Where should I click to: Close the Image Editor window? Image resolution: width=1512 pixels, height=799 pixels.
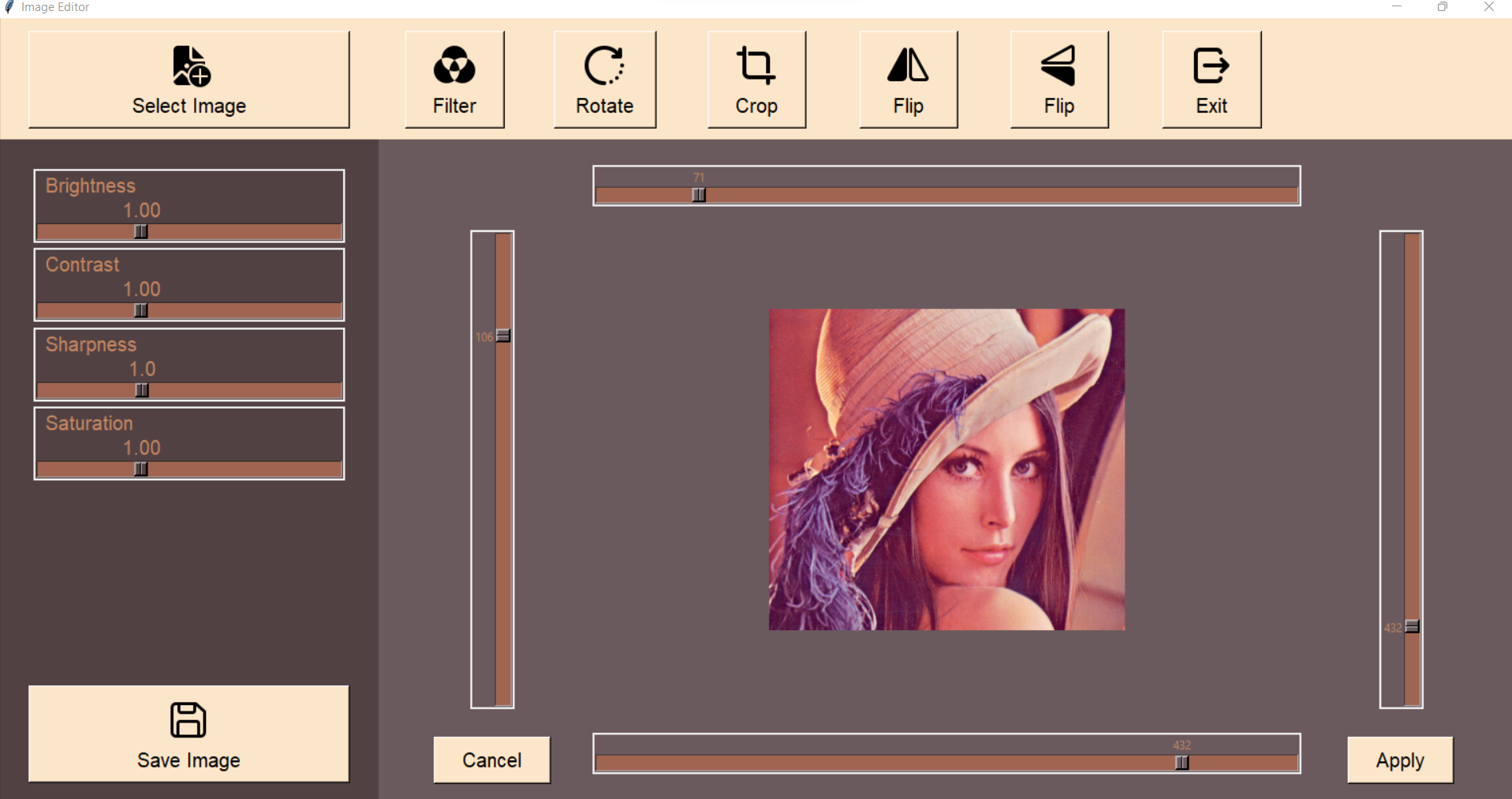pyautogui.click(x=1488, y=7)
